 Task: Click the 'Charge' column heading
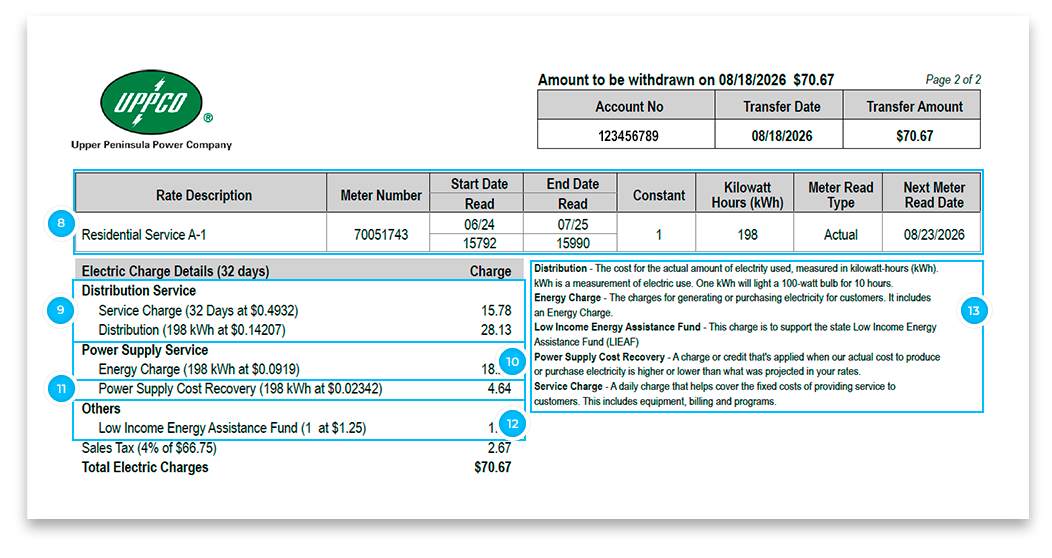(490, 271)
